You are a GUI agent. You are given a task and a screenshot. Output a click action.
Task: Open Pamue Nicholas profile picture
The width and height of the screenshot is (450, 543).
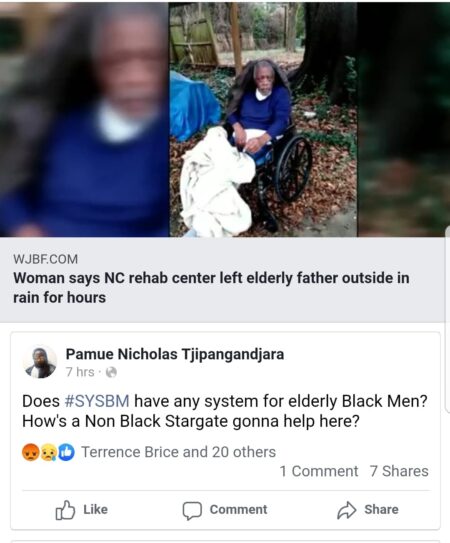click(x=40, y=362)
